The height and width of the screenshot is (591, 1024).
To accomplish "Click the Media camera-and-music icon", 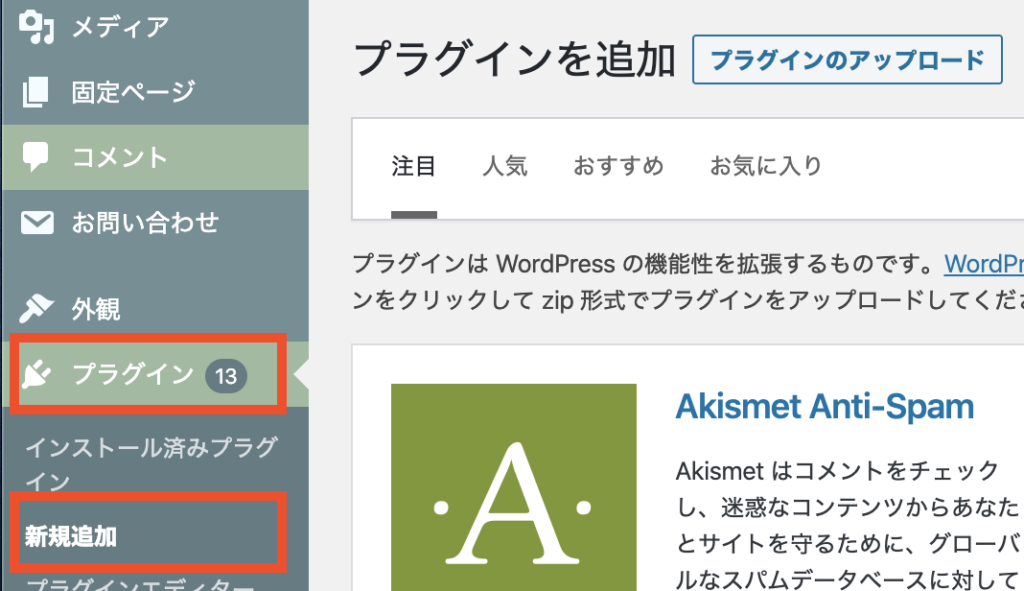I will click(x=36, y=27).
